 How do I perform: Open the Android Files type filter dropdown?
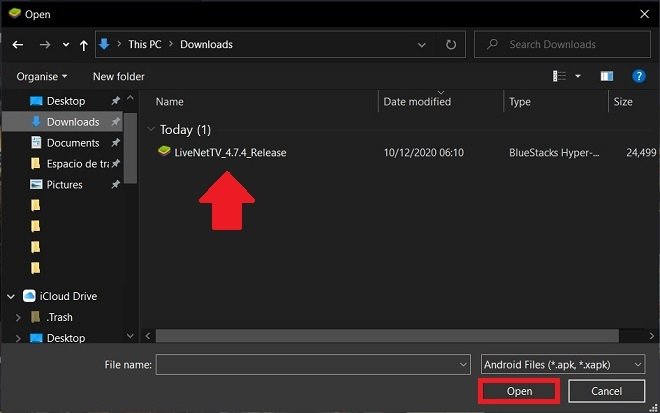click(563, 365)
